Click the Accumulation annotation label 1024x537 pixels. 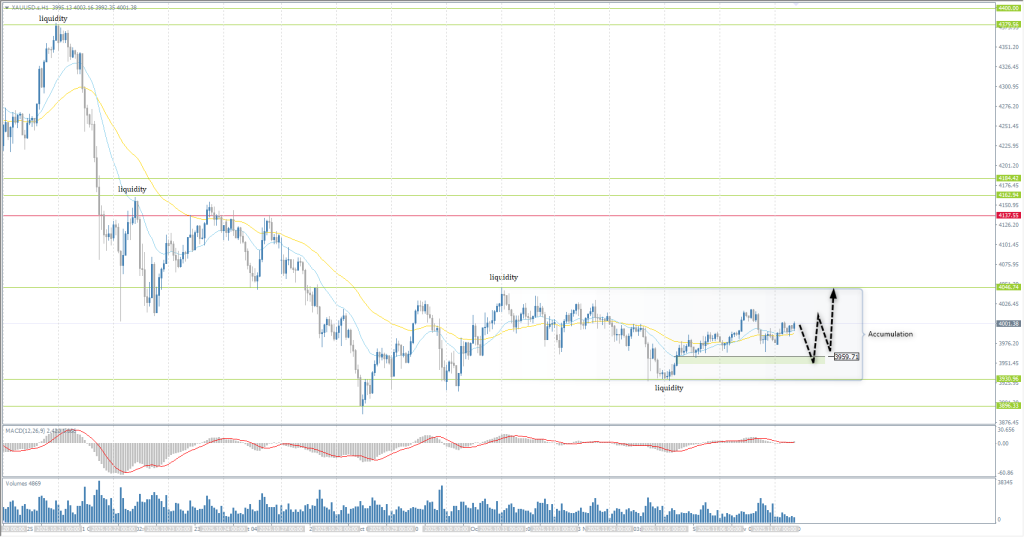(889, 333)
